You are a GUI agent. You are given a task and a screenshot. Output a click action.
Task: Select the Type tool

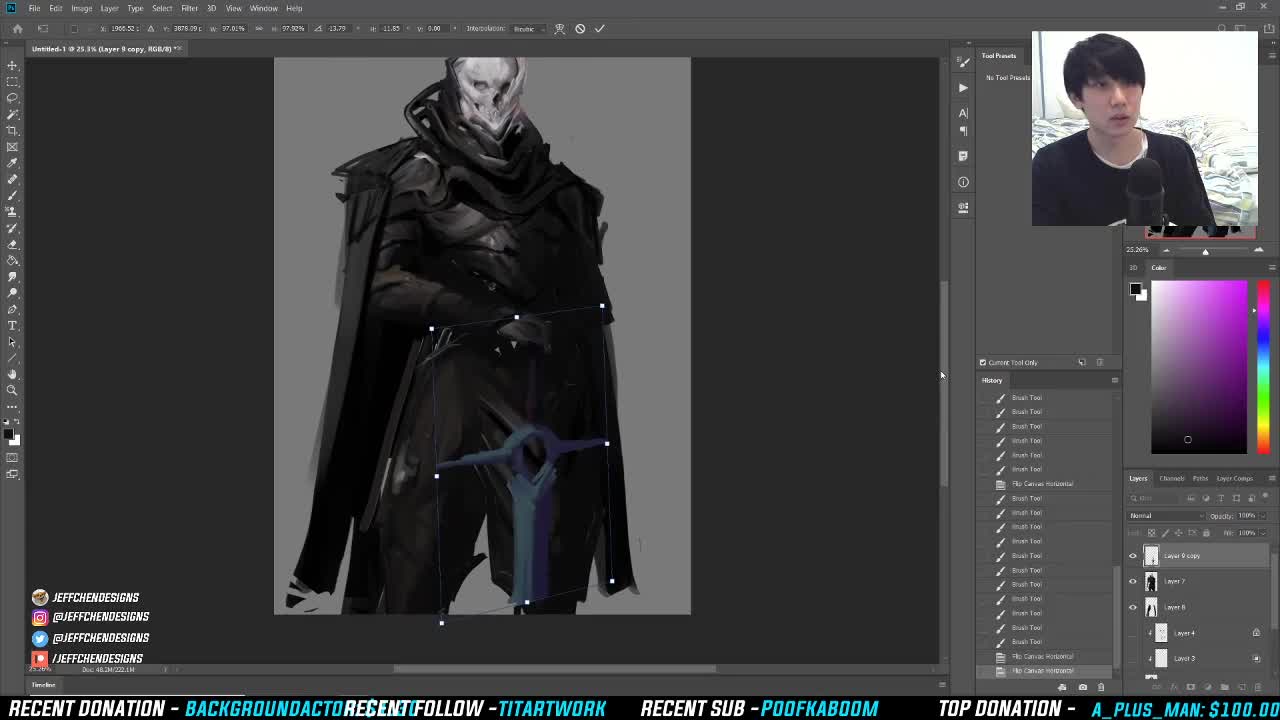click(12, 326)
